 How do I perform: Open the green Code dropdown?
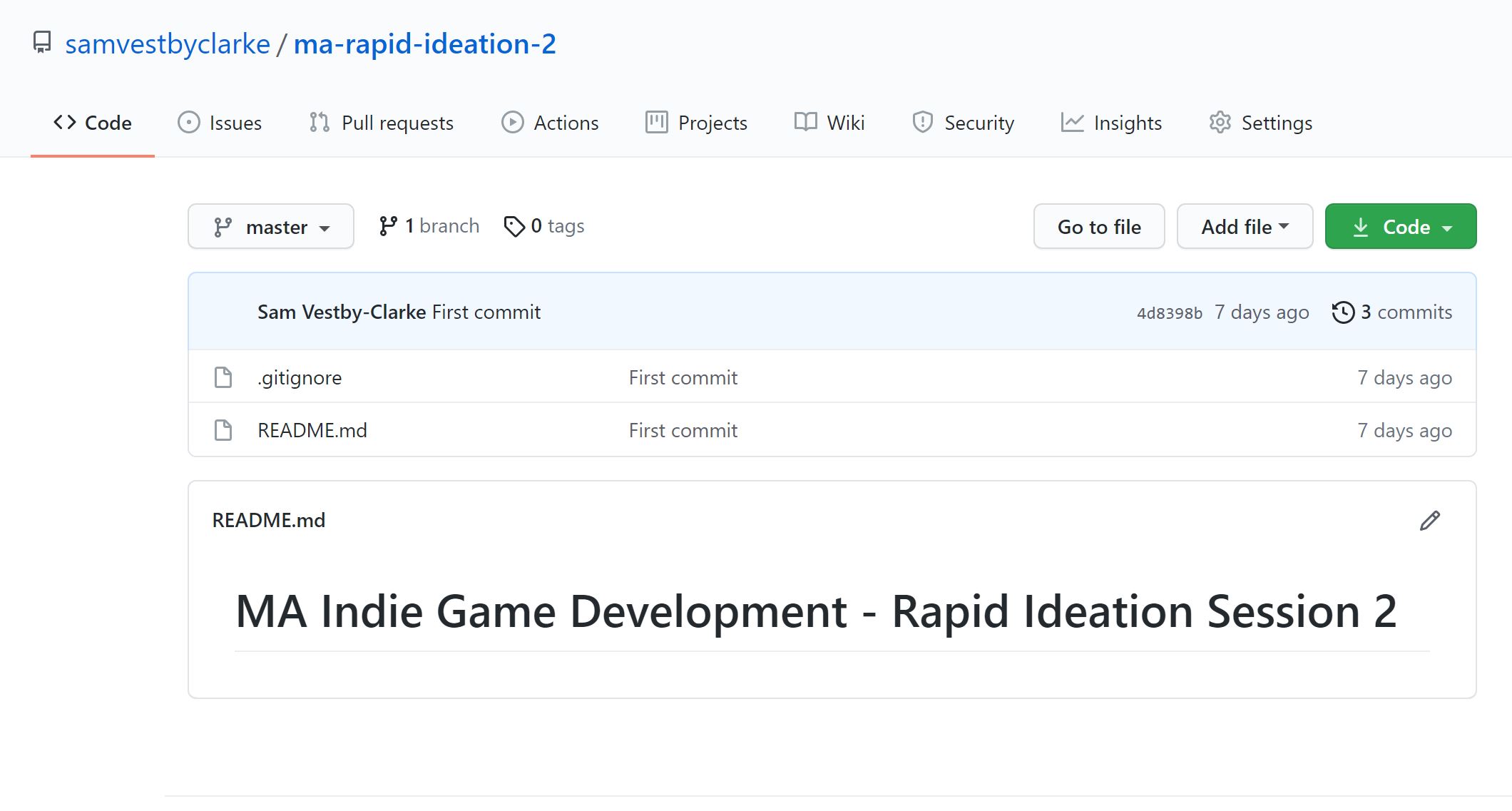click(1400, 226)
